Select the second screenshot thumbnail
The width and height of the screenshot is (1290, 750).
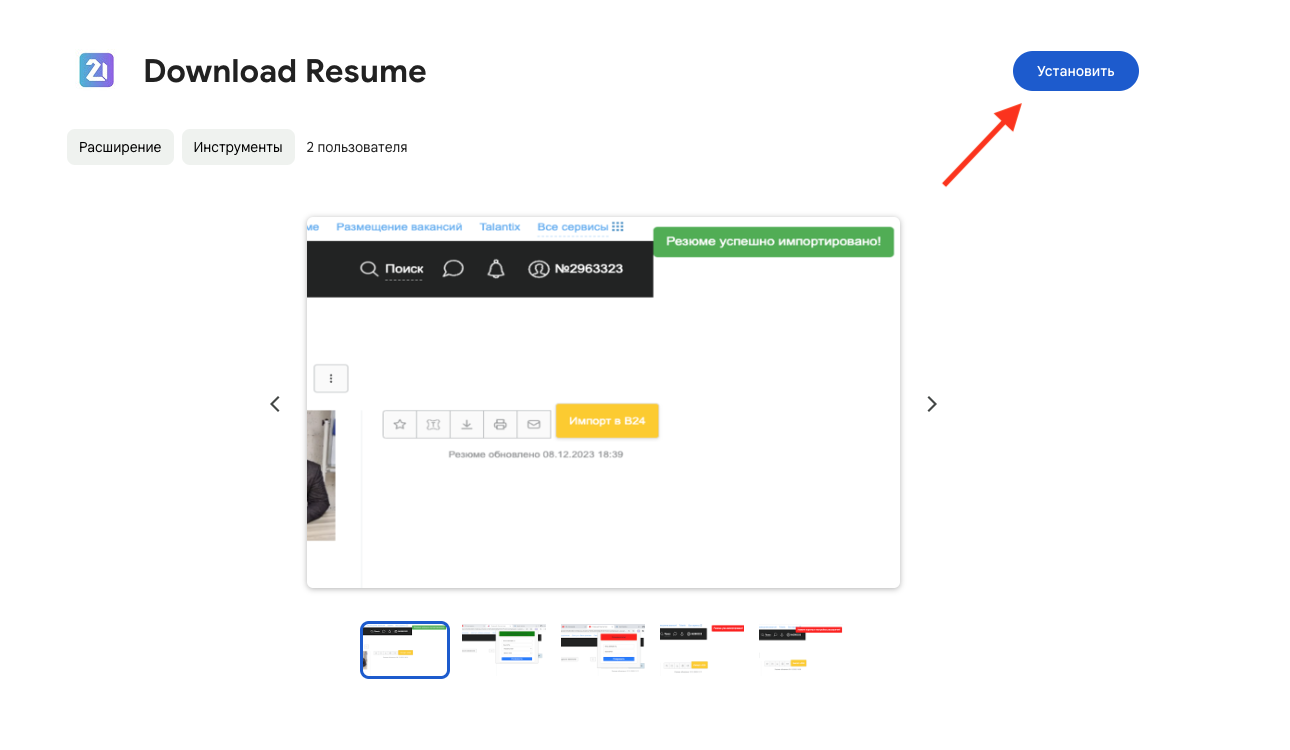[x=504, y=650]
